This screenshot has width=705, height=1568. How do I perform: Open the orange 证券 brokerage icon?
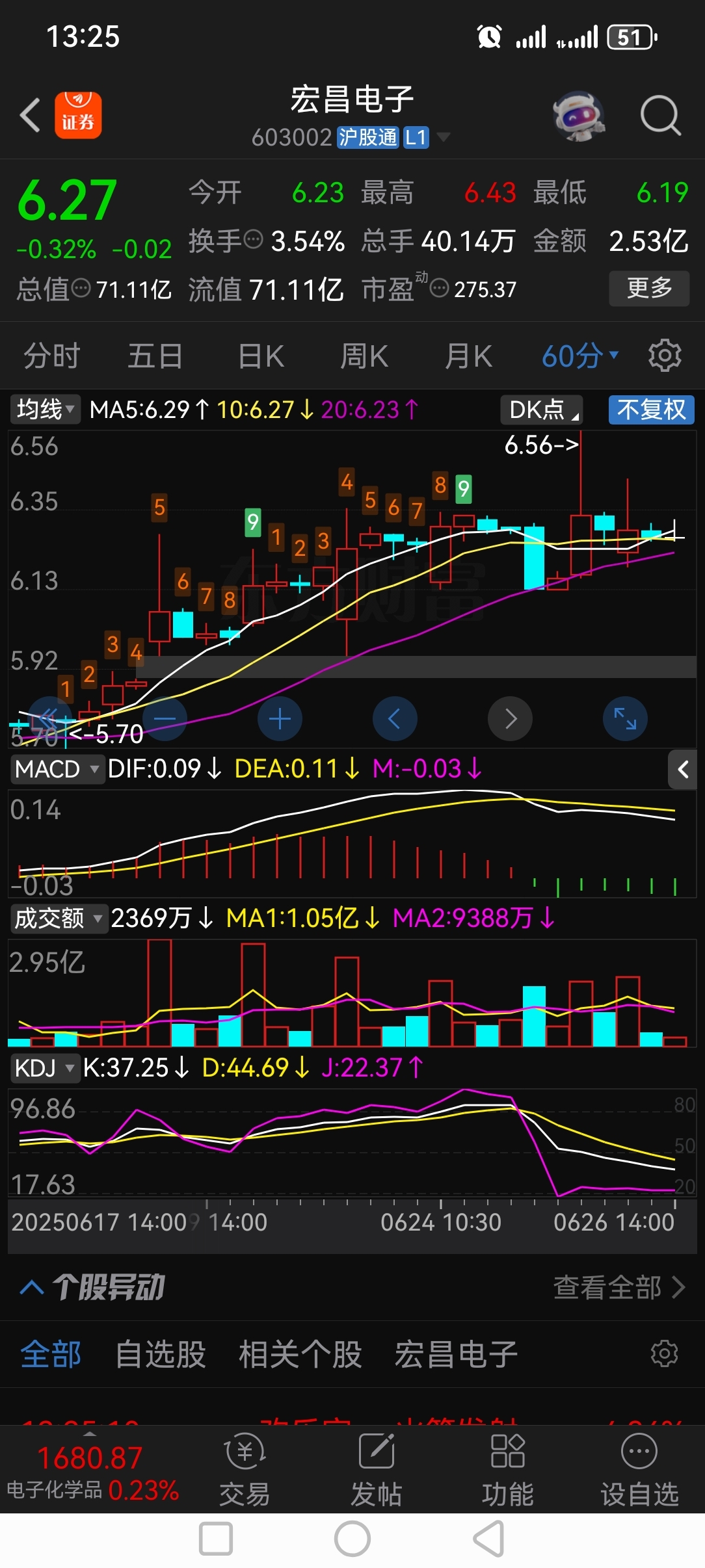78,115
